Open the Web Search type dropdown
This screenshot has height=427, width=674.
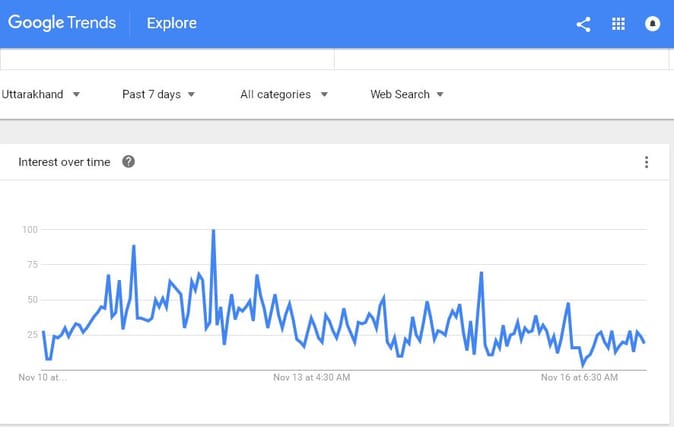(x=406, y=94)
